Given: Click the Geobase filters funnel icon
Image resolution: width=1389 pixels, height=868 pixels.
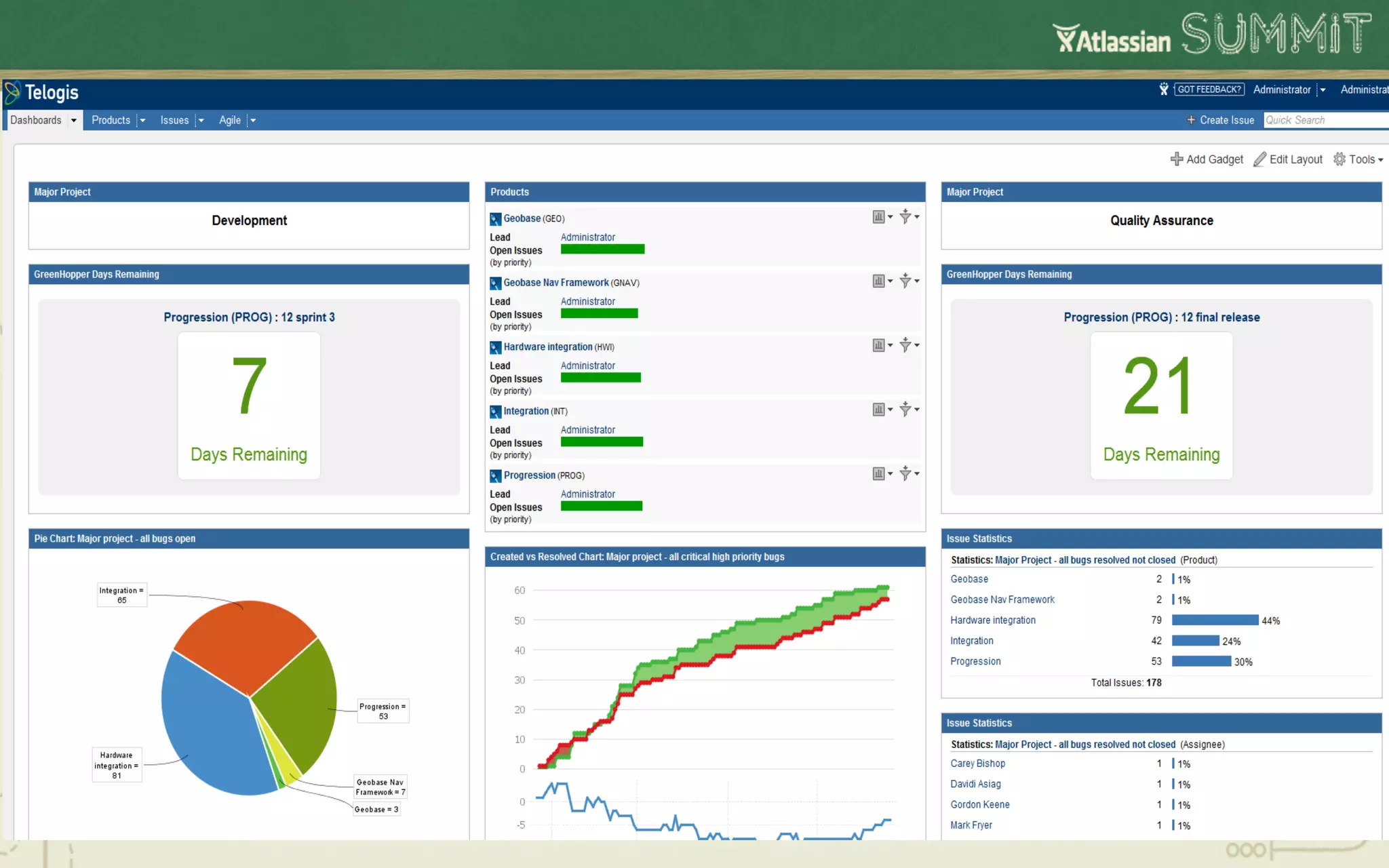Looking at the screenshot, I should point(905,217).
